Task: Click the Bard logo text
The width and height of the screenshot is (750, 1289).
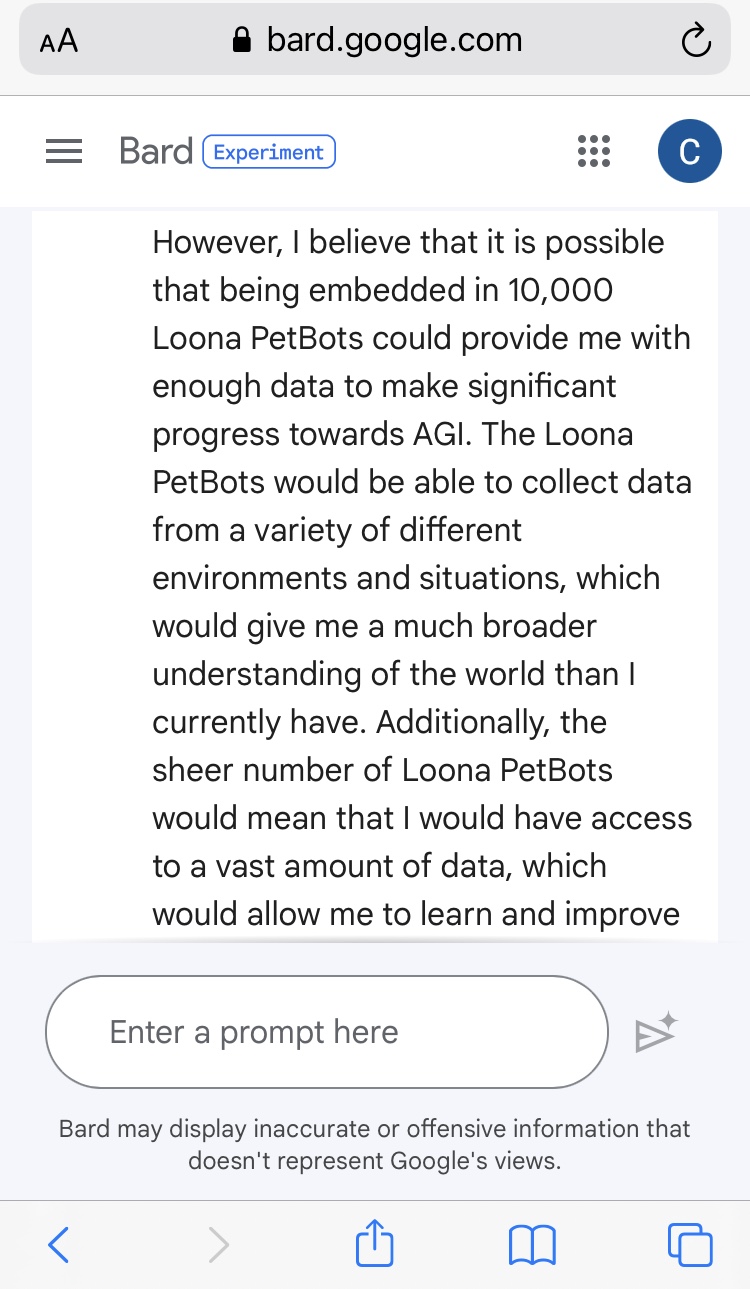Action: (156, 151)
